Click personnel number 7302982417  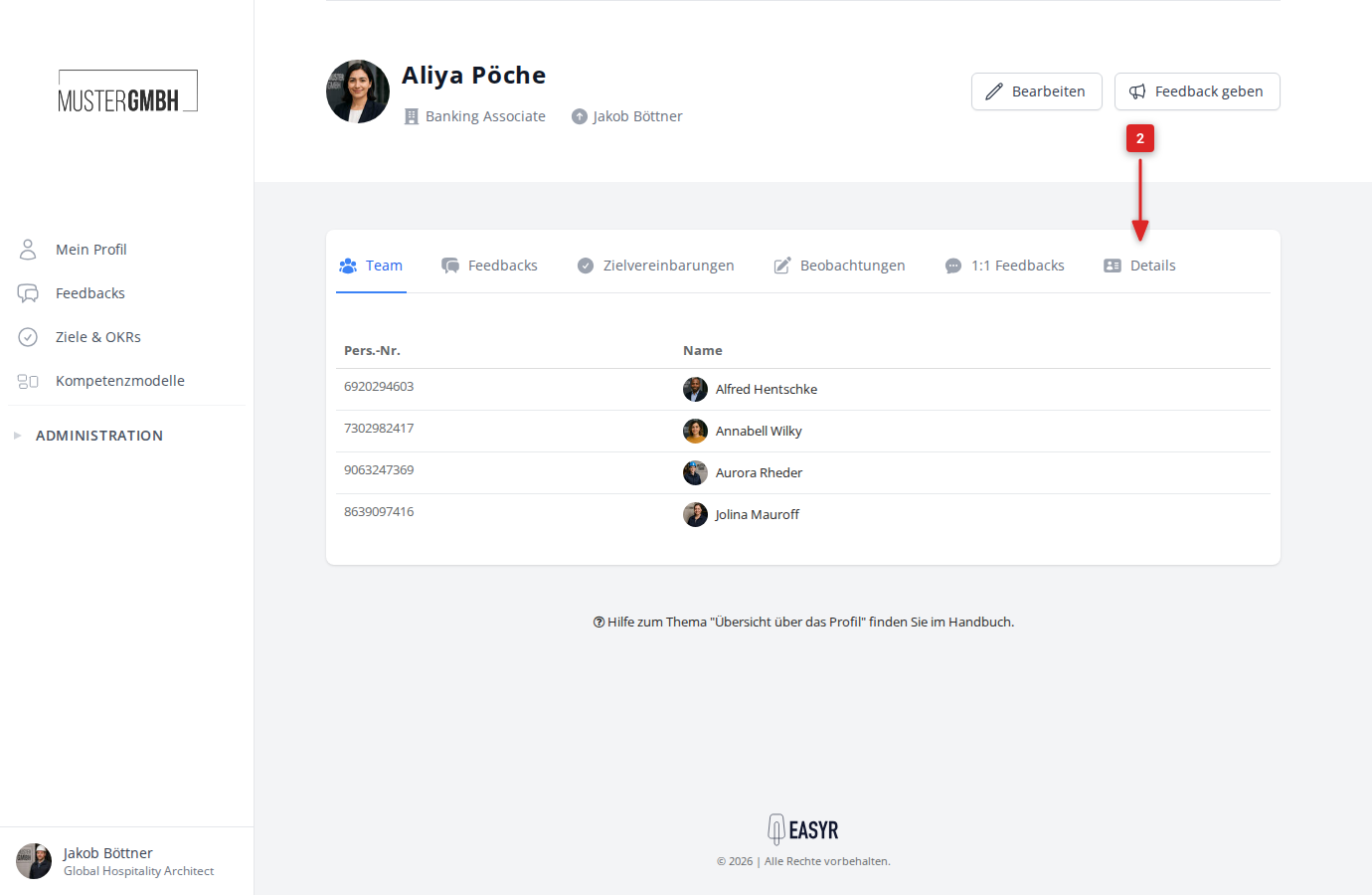pos(379,429)
